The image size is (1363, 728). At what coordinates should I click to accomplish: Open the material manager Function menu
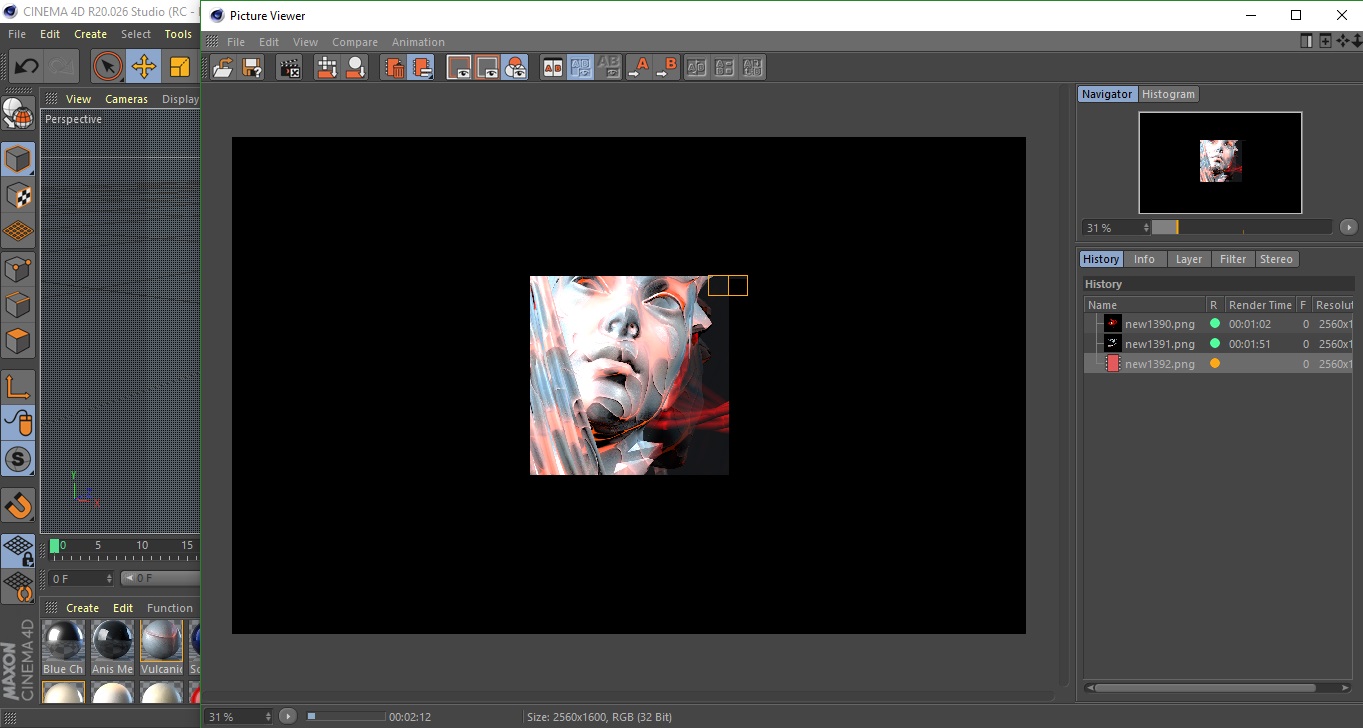169,608
